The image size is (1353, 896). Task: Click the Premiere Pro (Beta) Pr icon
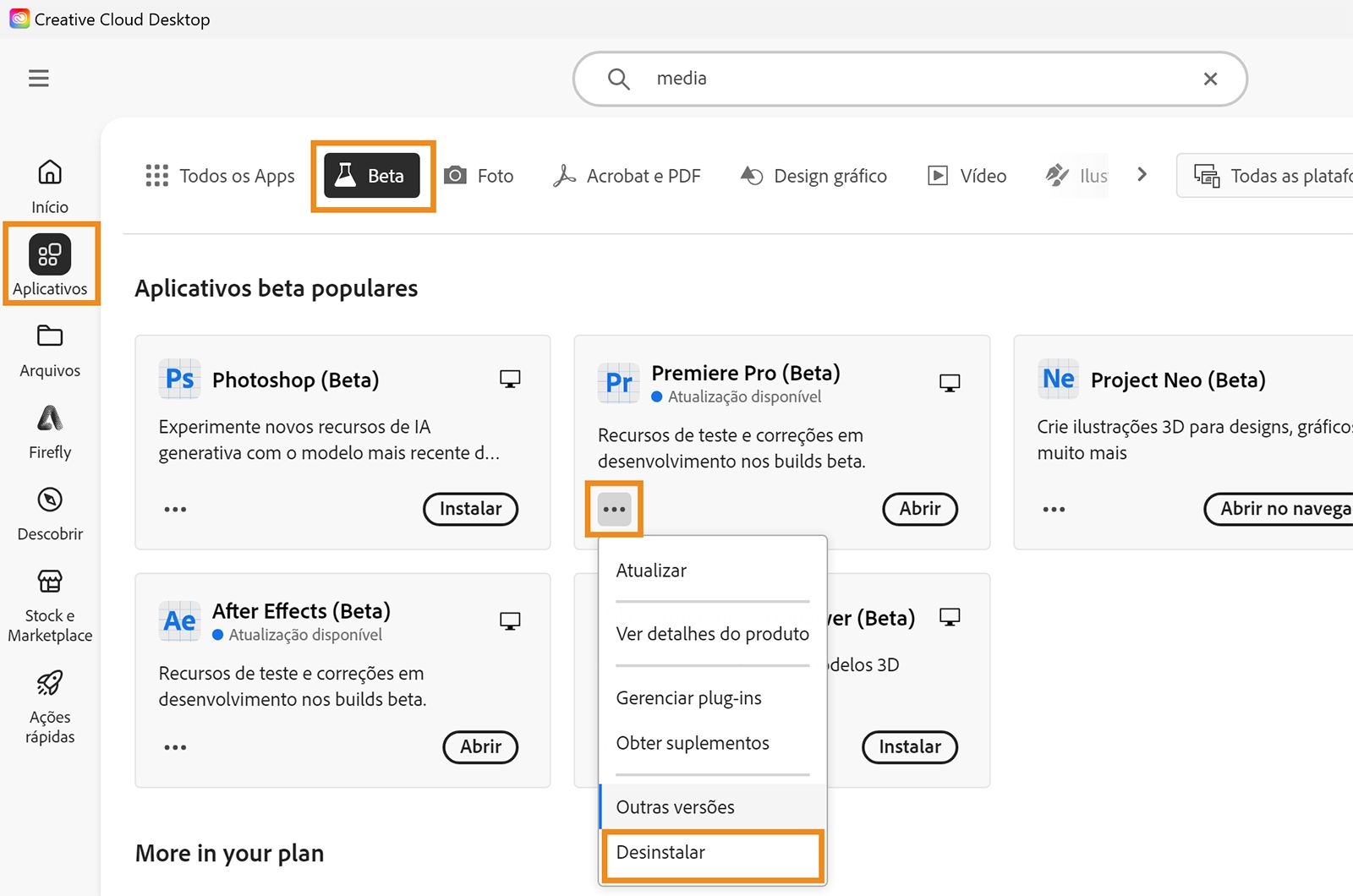pos(619,383)
